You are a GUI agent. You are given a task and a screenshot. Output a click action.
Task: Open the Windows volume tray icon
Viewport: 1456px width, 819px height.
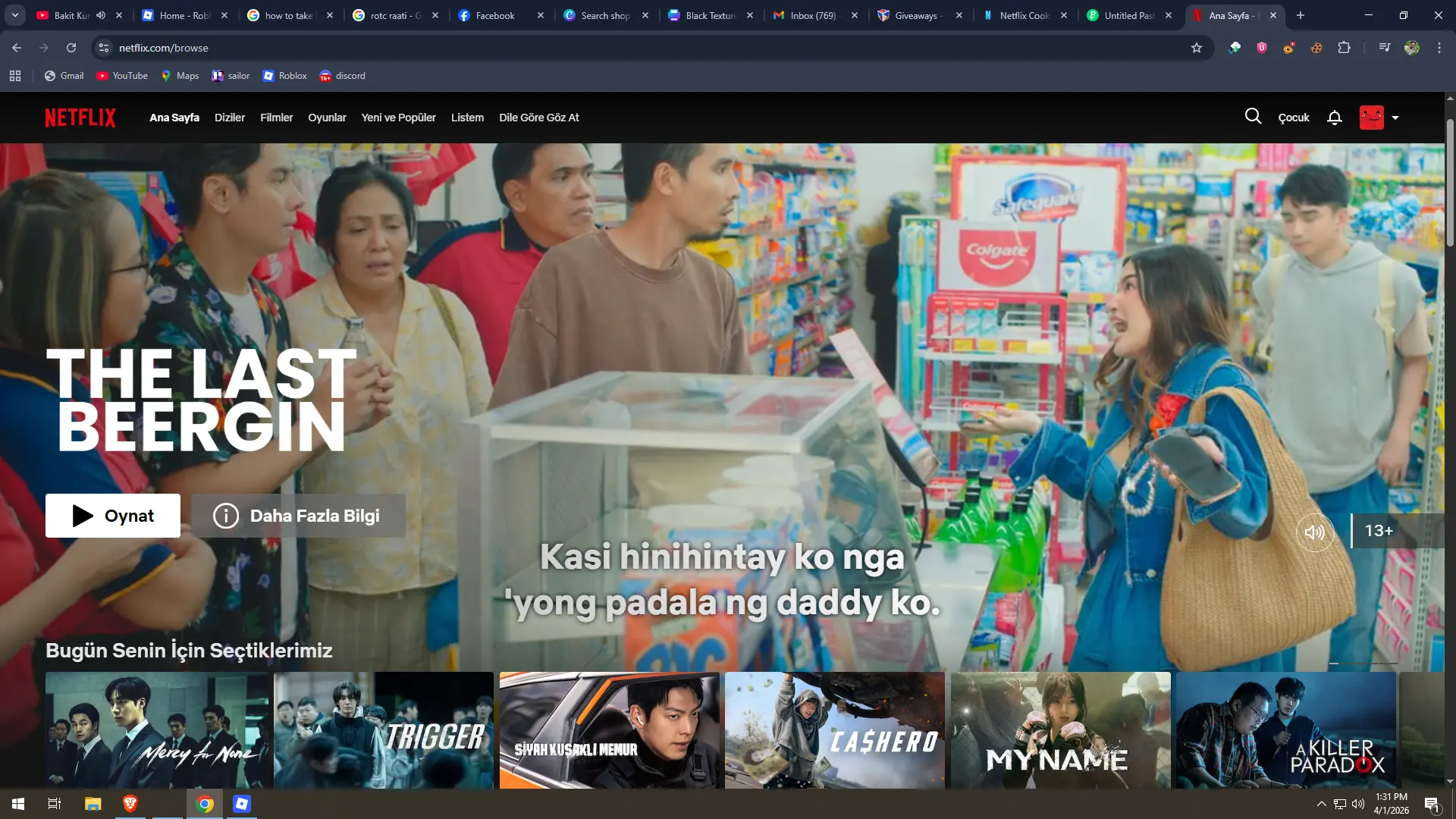[x=1358, y=804]
